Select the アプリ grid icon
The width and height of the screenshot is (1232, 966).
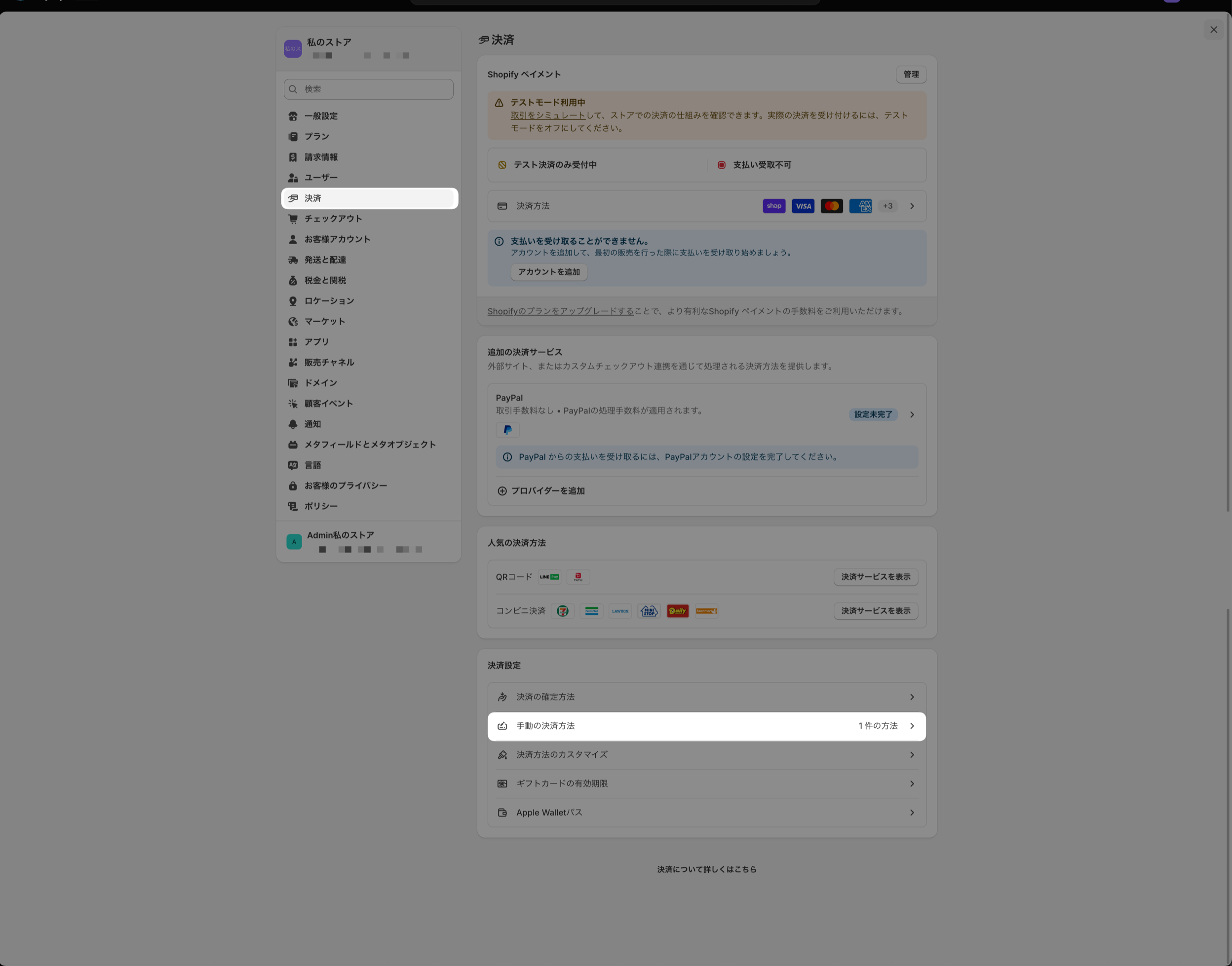(293, 342)
